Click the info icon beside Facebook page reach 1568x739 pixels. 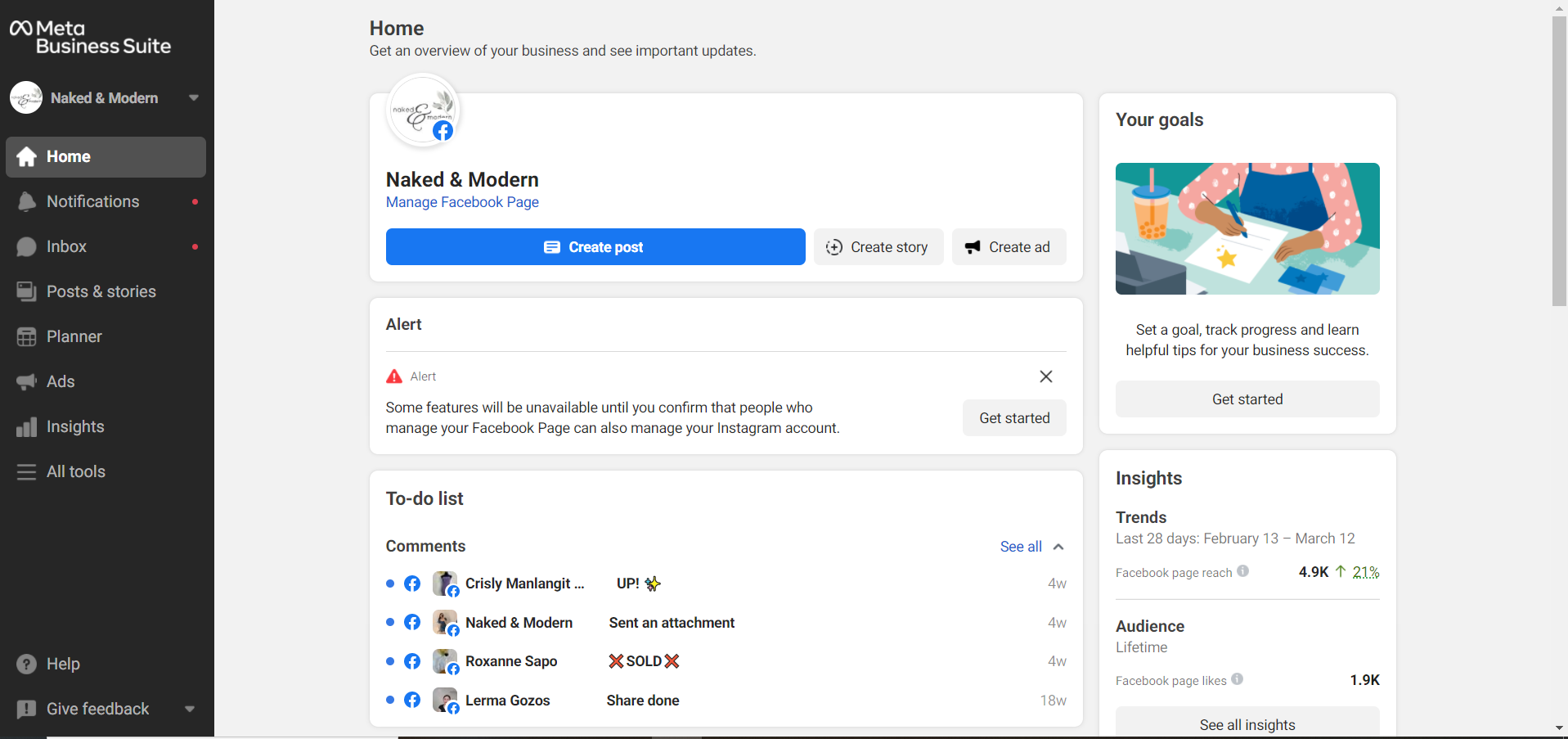coord(1242,571)
